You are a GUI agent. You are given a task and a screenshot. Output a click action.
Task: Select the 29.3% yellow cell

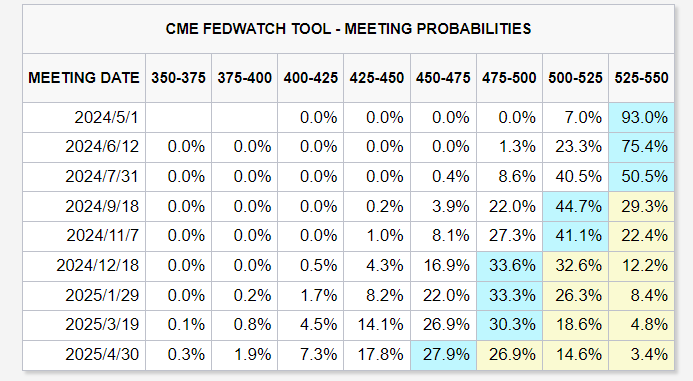(x=641, y=206)
